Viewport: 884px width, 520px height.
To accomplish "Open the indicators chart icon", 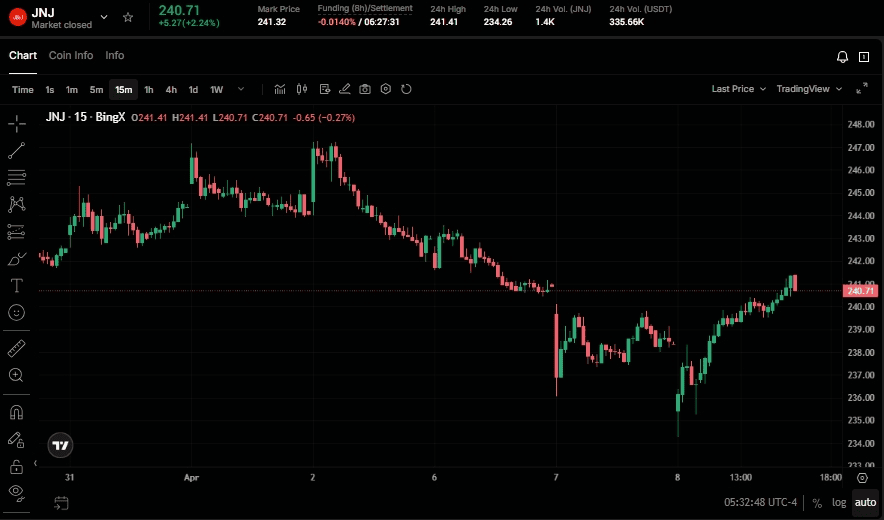I will (x=280, y=89).
